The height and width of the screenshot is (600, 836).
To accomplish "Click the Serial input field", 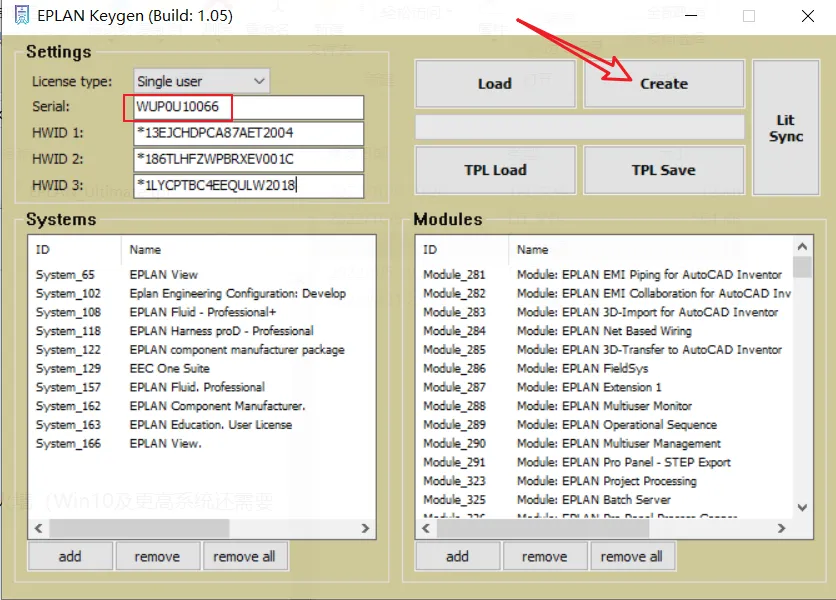I will tap(248, 107).
